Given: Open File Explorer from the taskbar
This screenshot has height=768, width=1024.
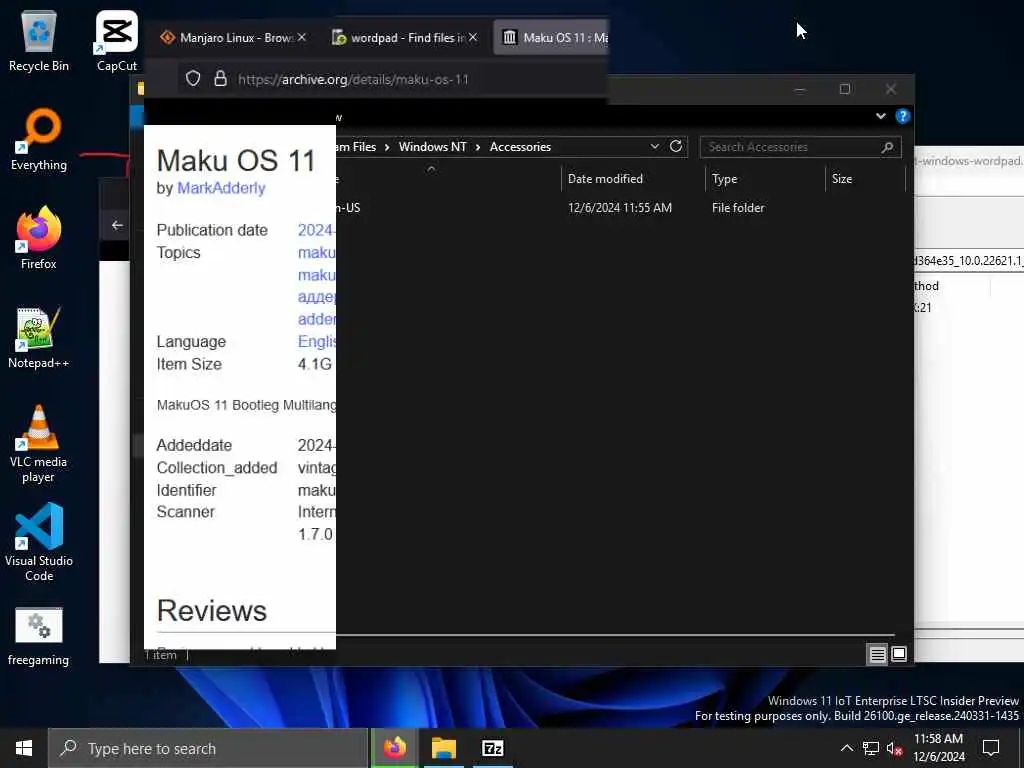Looking at the screenshot, I should coord(443,748).
